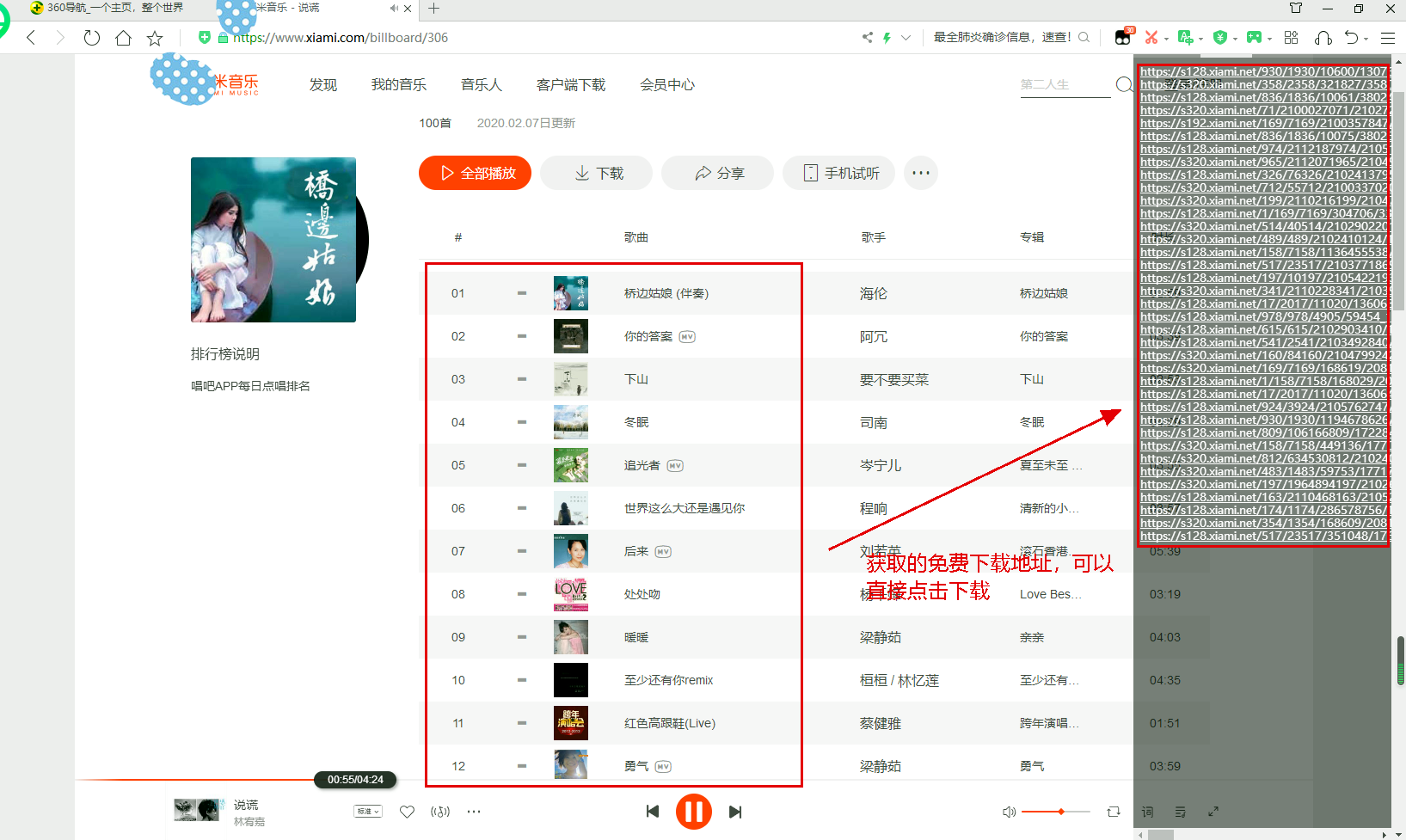Click the sound-effect icon beside the heart
The height and width of the screenshot is (840, 1406).
pyautogui.click(x=440, y=812)
